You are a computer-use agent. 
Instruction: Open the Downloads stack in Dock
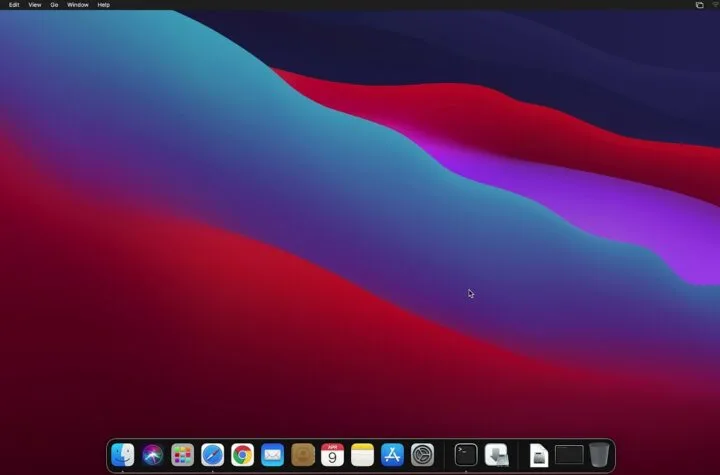pyautogui.click(x=496, y=455)
